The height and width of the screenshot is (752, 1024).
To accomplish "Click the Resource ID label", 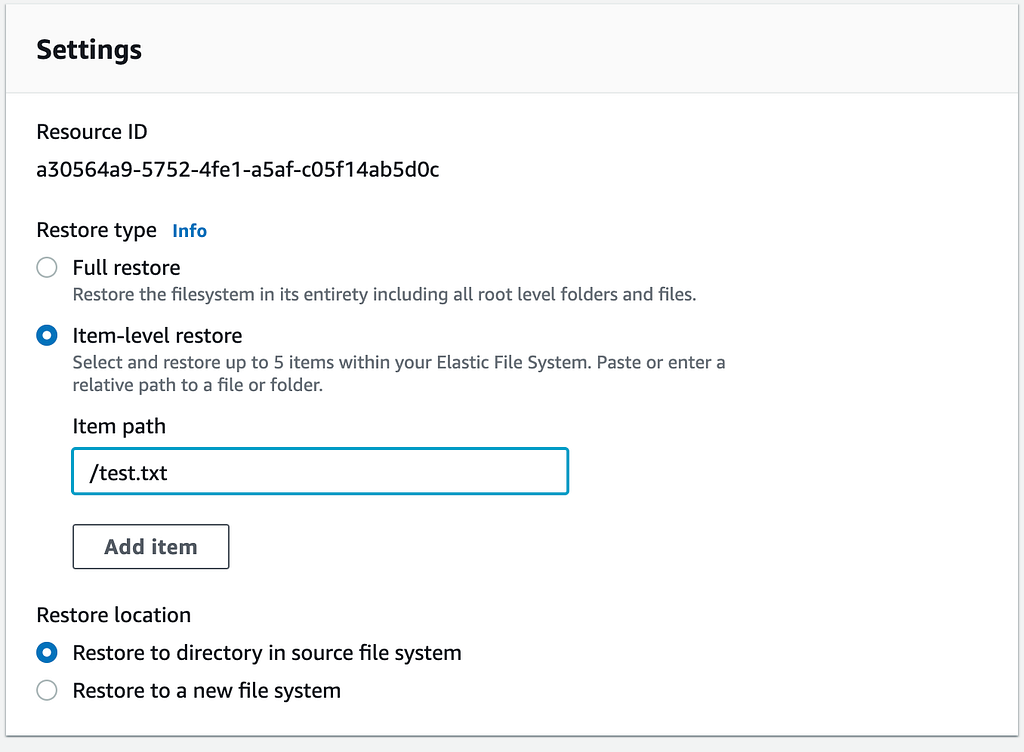I will tap(92, 132).
